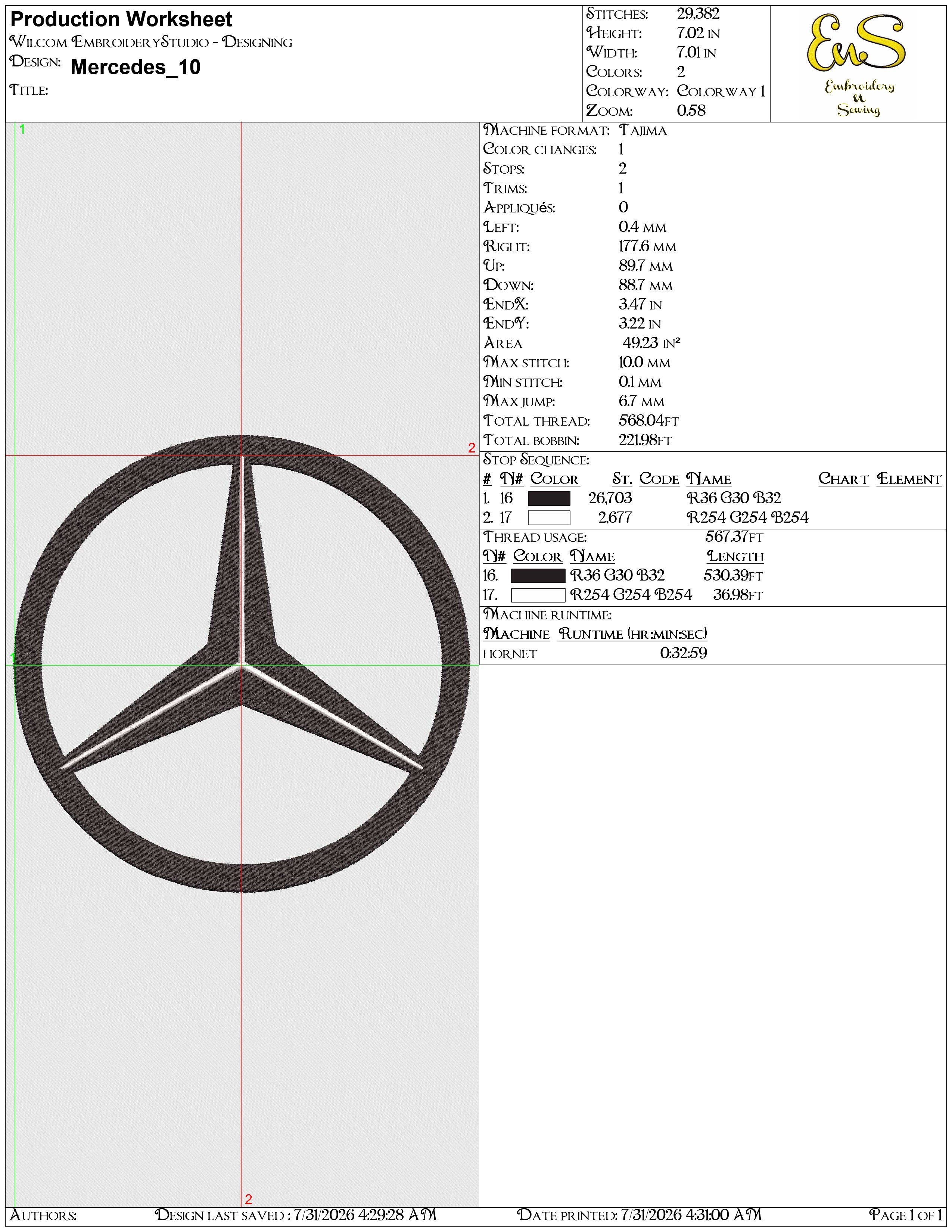Select the stitches value "29,382"
The image size is (952, 1232).
[x=698, y=14]
